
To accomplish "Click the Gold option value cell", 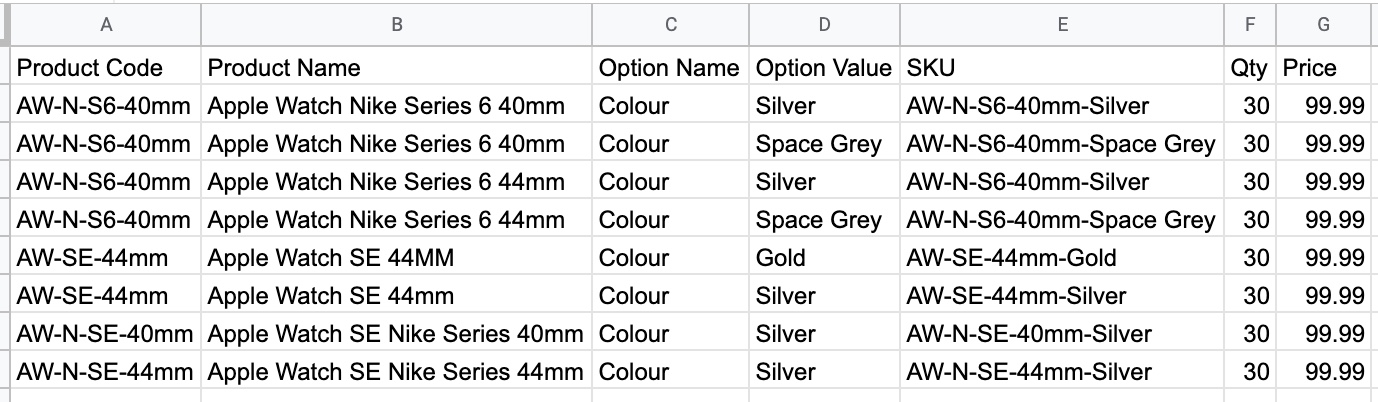I will 781,258.
